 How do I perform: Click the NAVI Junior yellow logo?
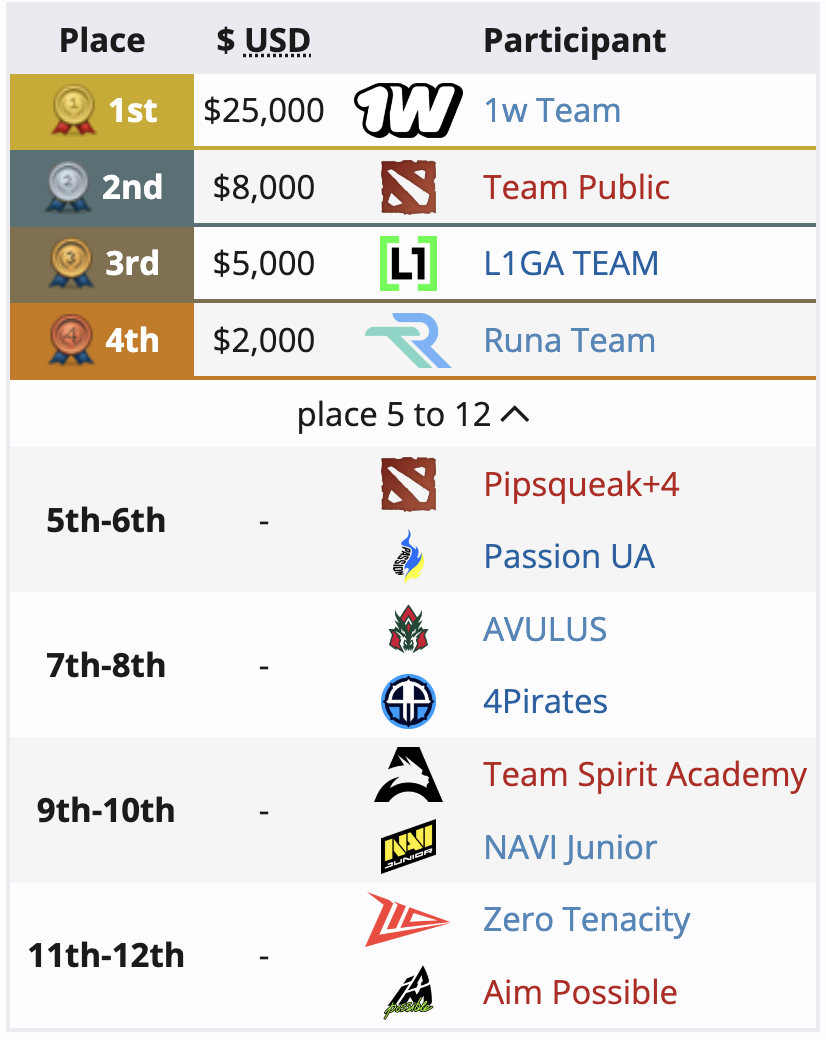(x=409, y=847)
